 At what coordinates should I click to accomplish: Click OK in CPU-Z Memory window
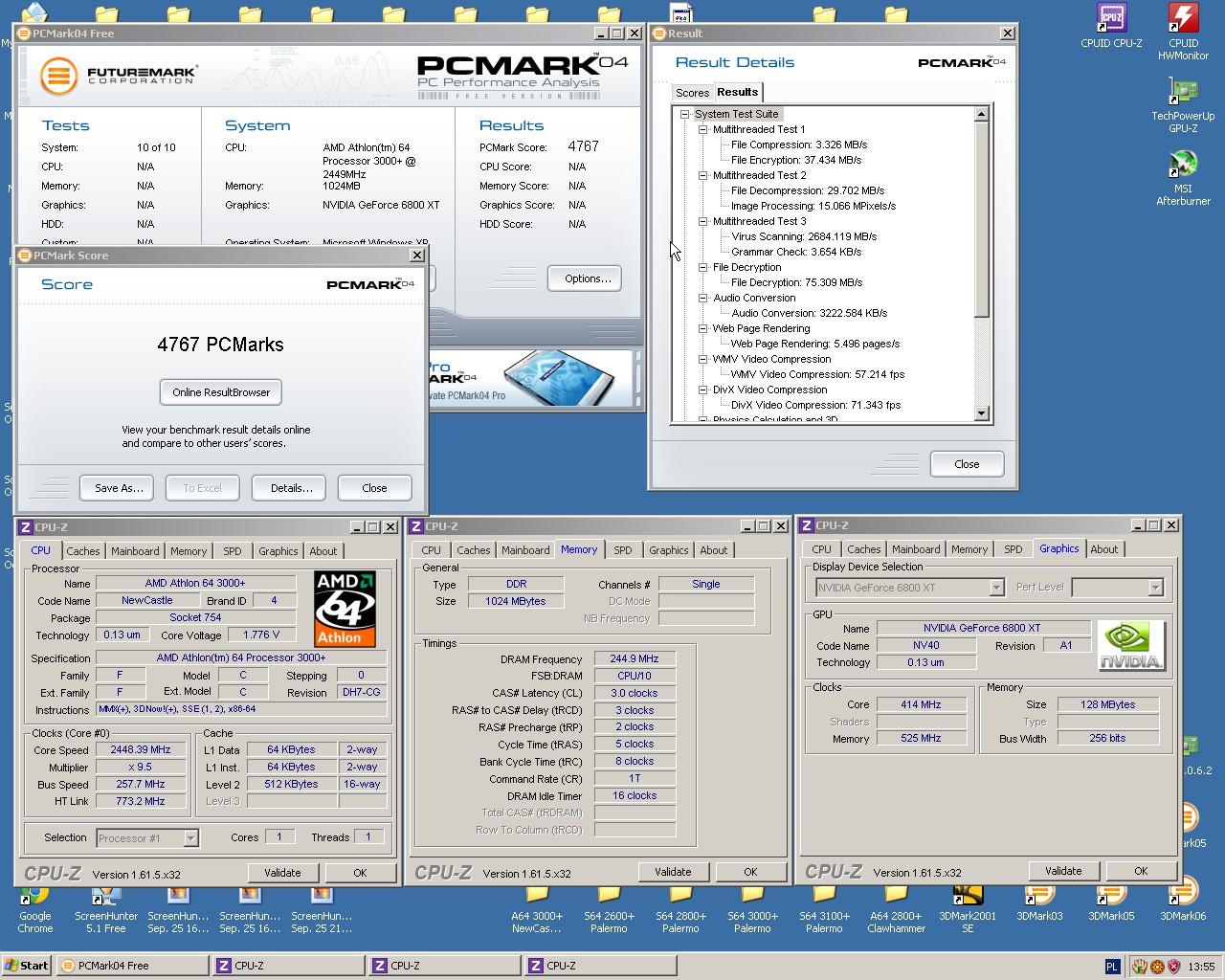[750, 872]
